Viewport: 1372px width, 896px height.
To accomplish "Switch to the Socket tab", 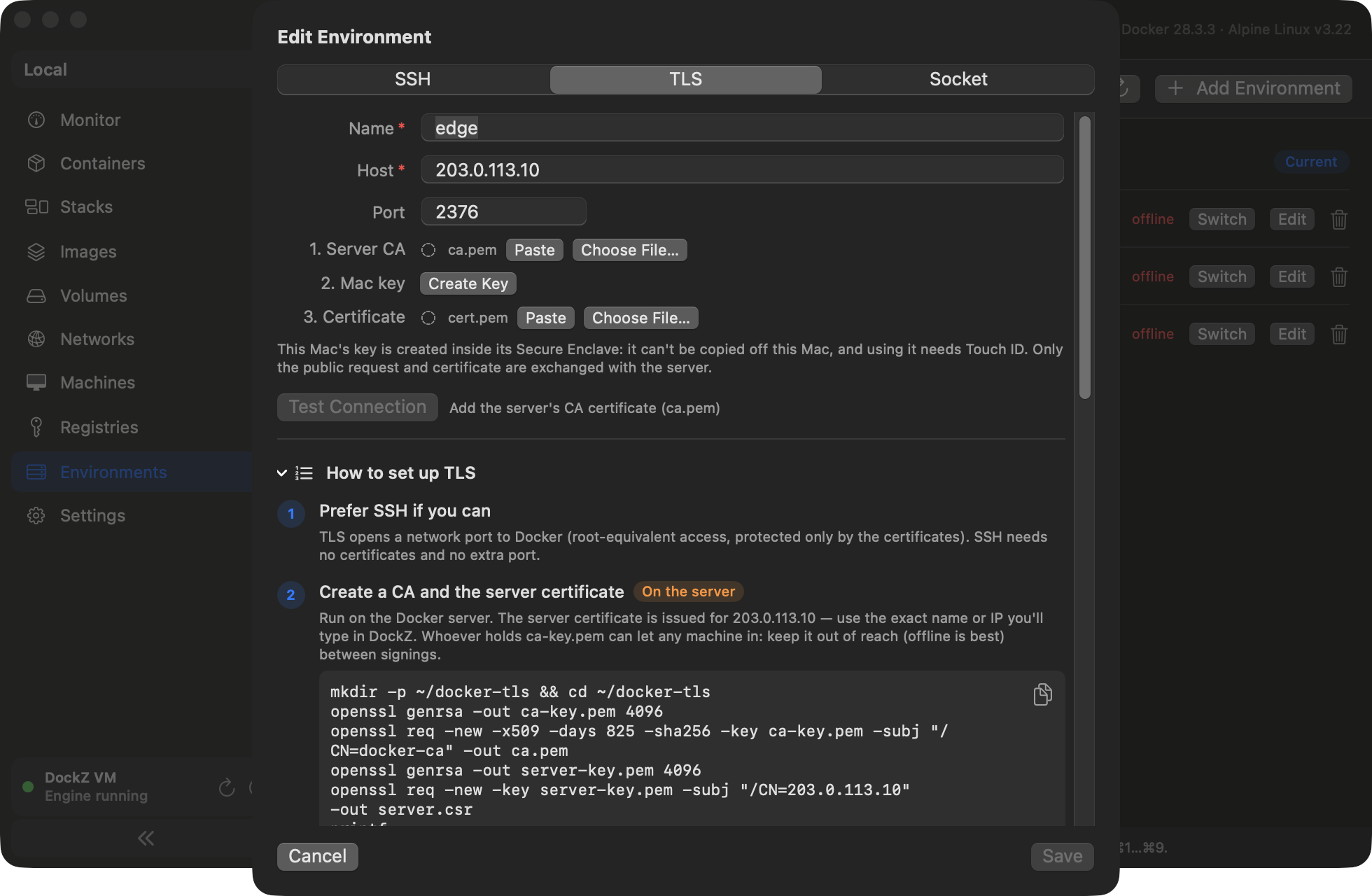I will click(958, 79).
